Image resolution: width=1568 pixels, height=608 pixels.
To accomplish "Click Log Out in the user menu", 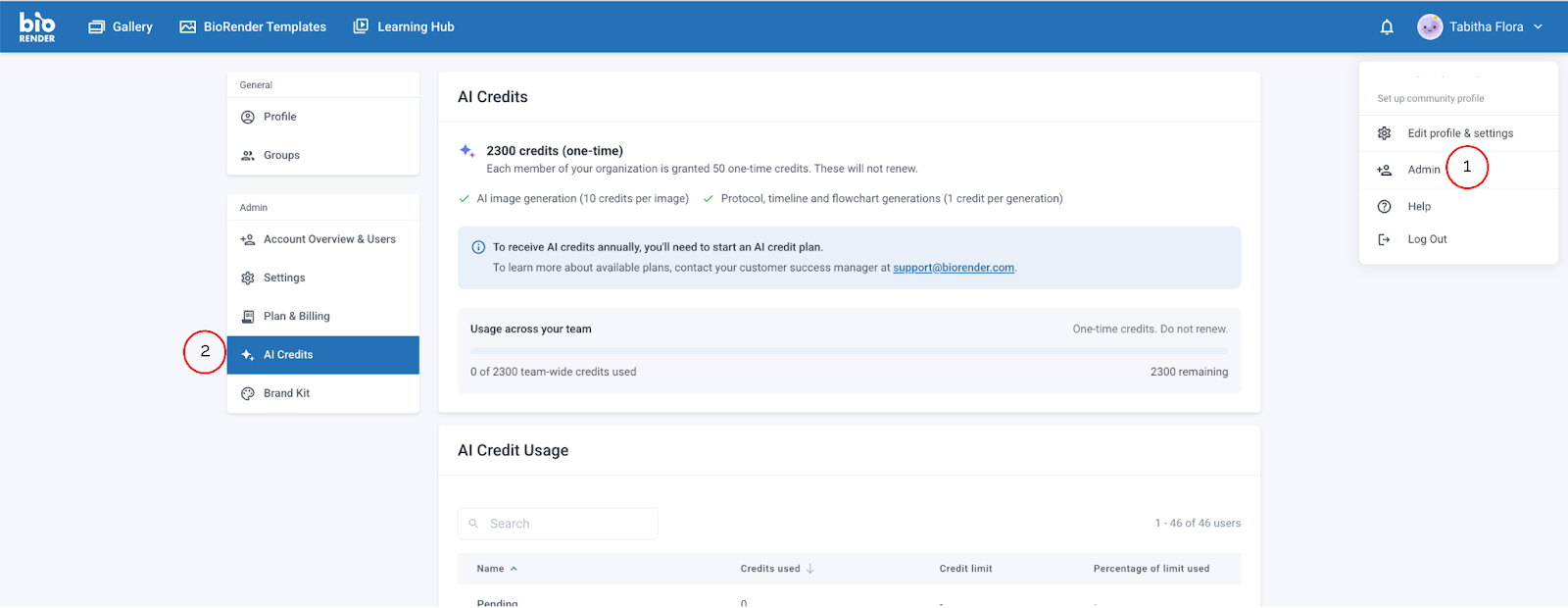I will click(x=1427, y=239).
